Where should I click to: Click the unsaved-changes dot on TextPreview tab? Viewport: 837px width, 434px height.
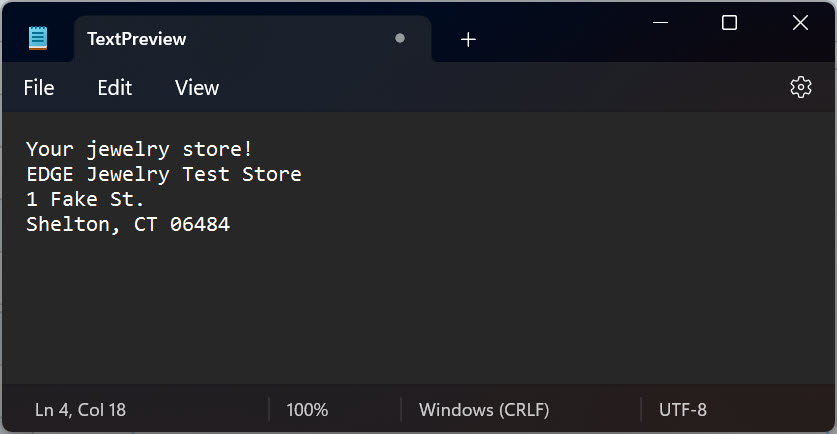click(400, 38)
